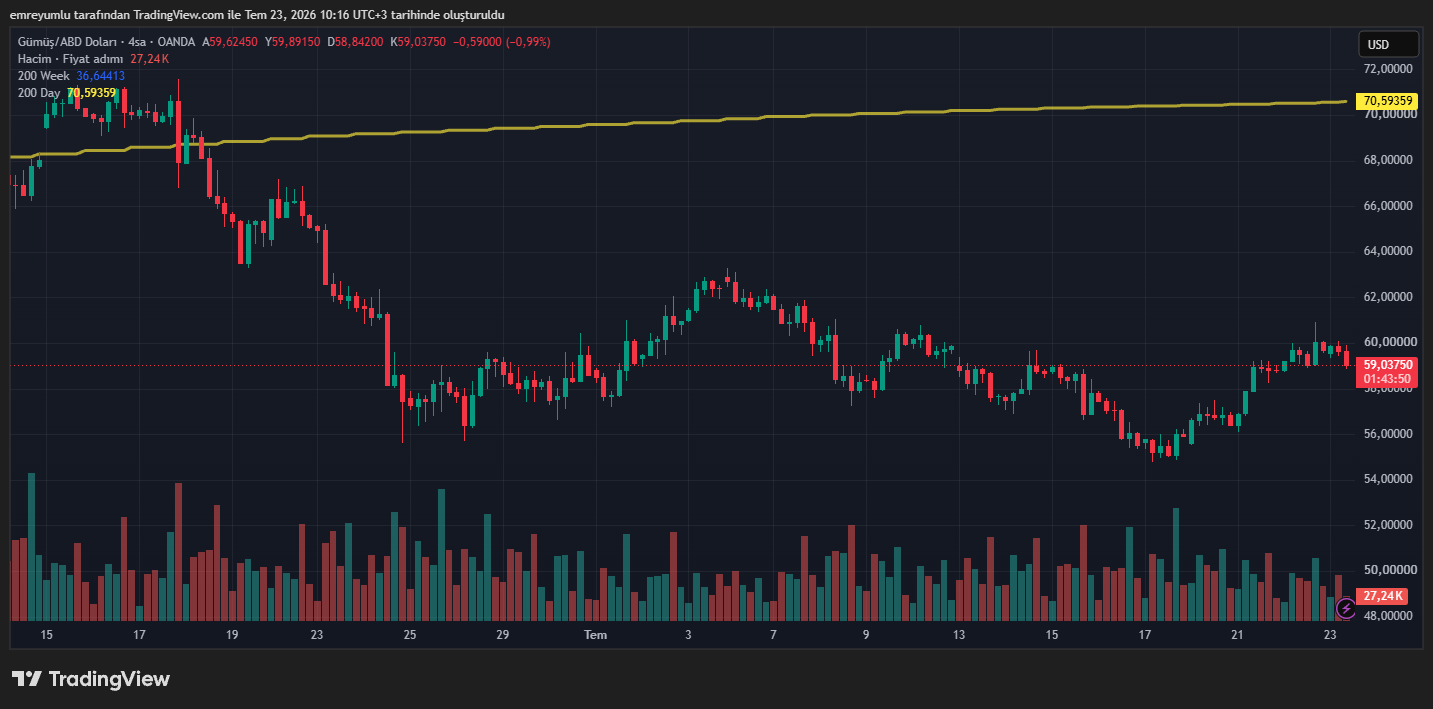Click the TradingView logo icon
The height and width of the screenshot is (709, 1433).
point(26,679)
